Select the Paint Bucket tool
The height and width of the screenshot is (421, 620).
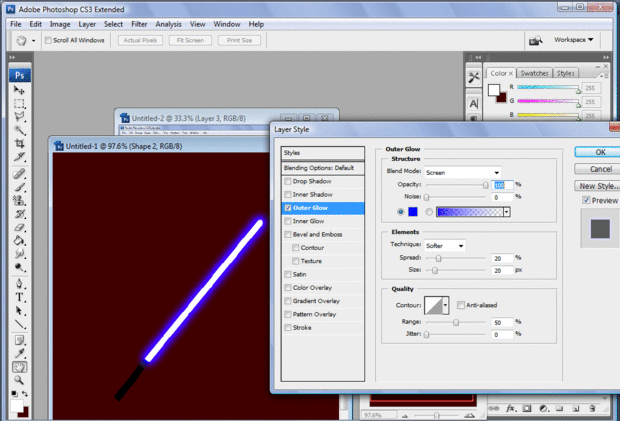[x=19, y=240]
